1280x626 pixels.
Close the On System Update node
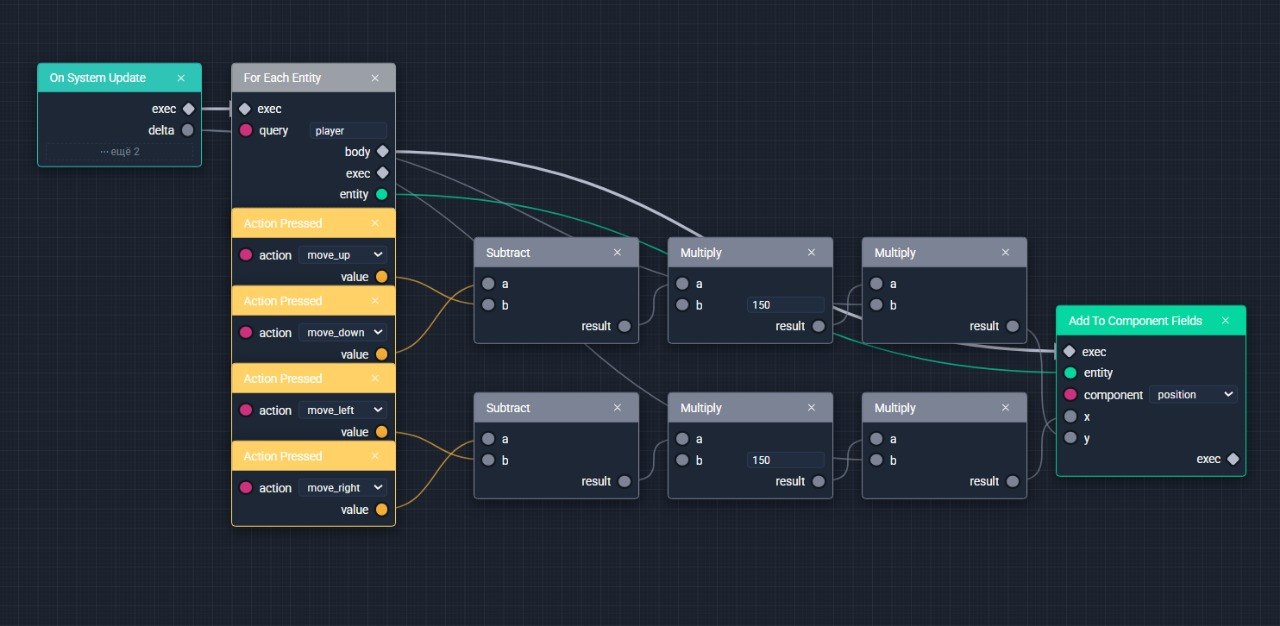click(x=181, y=78)
